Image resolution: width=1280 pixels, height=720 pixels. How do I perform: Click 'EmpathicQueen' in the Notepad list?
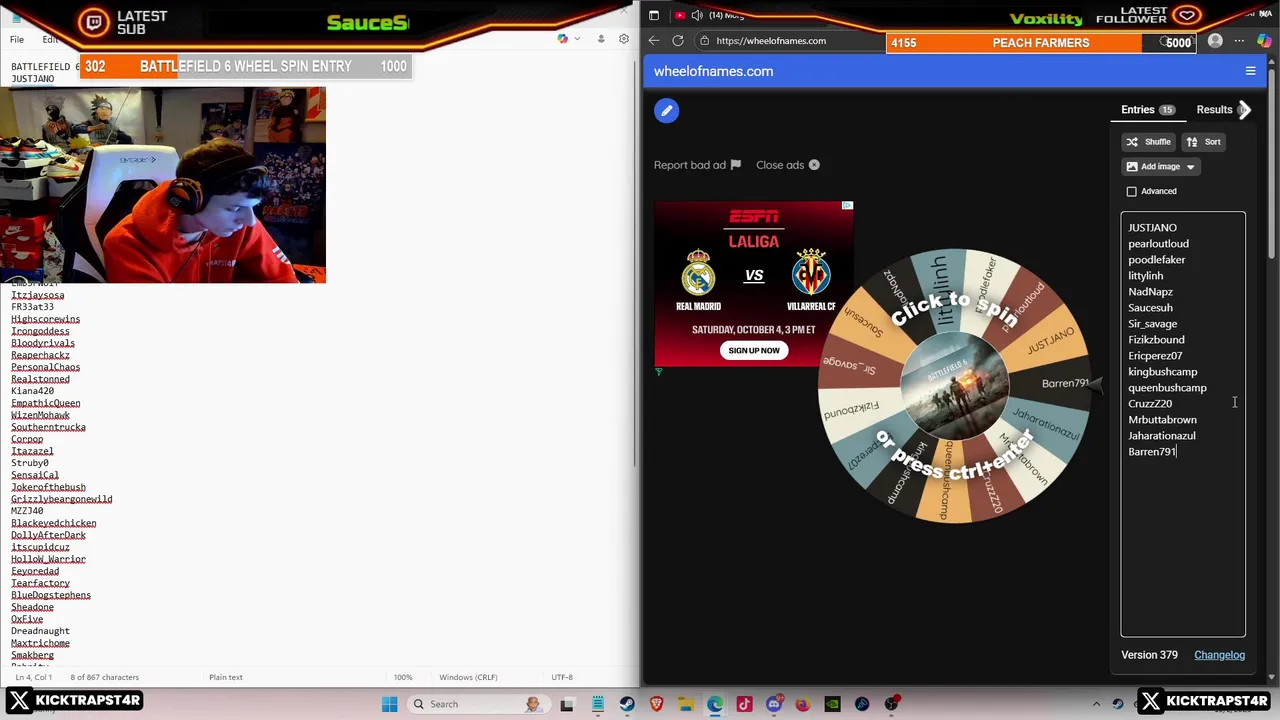tap(46, 403)
